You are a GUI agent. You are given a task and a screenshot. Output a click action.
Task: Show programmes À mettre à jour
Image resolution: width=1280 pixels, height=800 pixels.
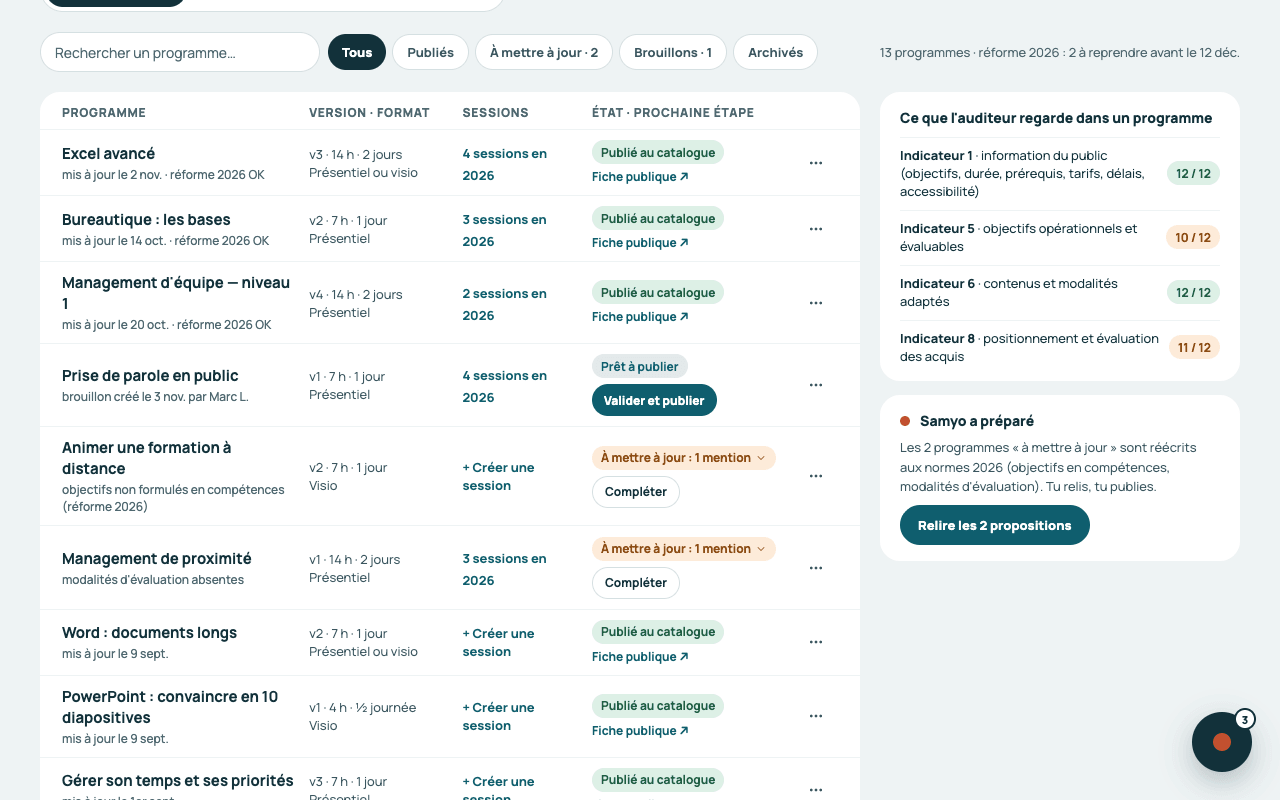(x=544, y=52)
